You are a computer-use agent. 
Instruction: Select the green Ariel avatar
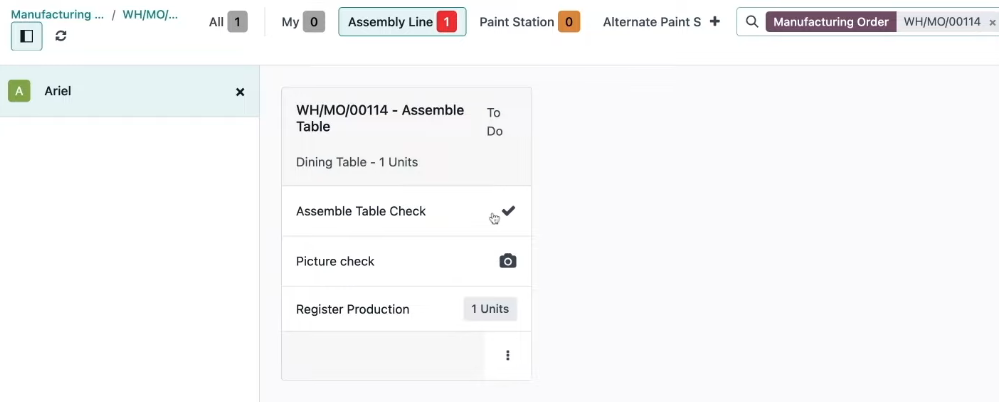coord(19,91)
